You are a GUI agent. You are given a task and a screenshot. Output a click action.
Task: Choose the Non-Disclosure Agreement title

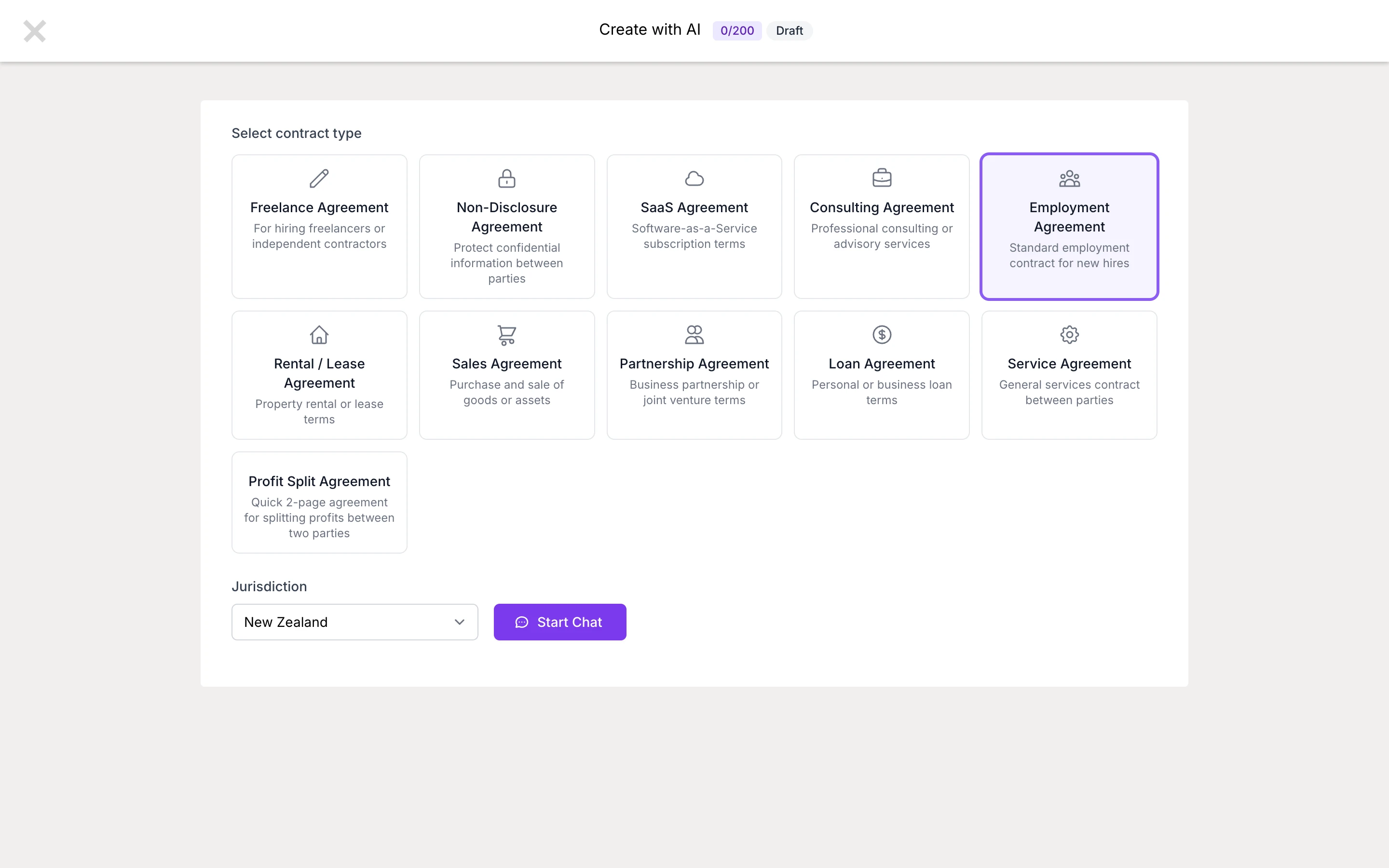point(507,217)
